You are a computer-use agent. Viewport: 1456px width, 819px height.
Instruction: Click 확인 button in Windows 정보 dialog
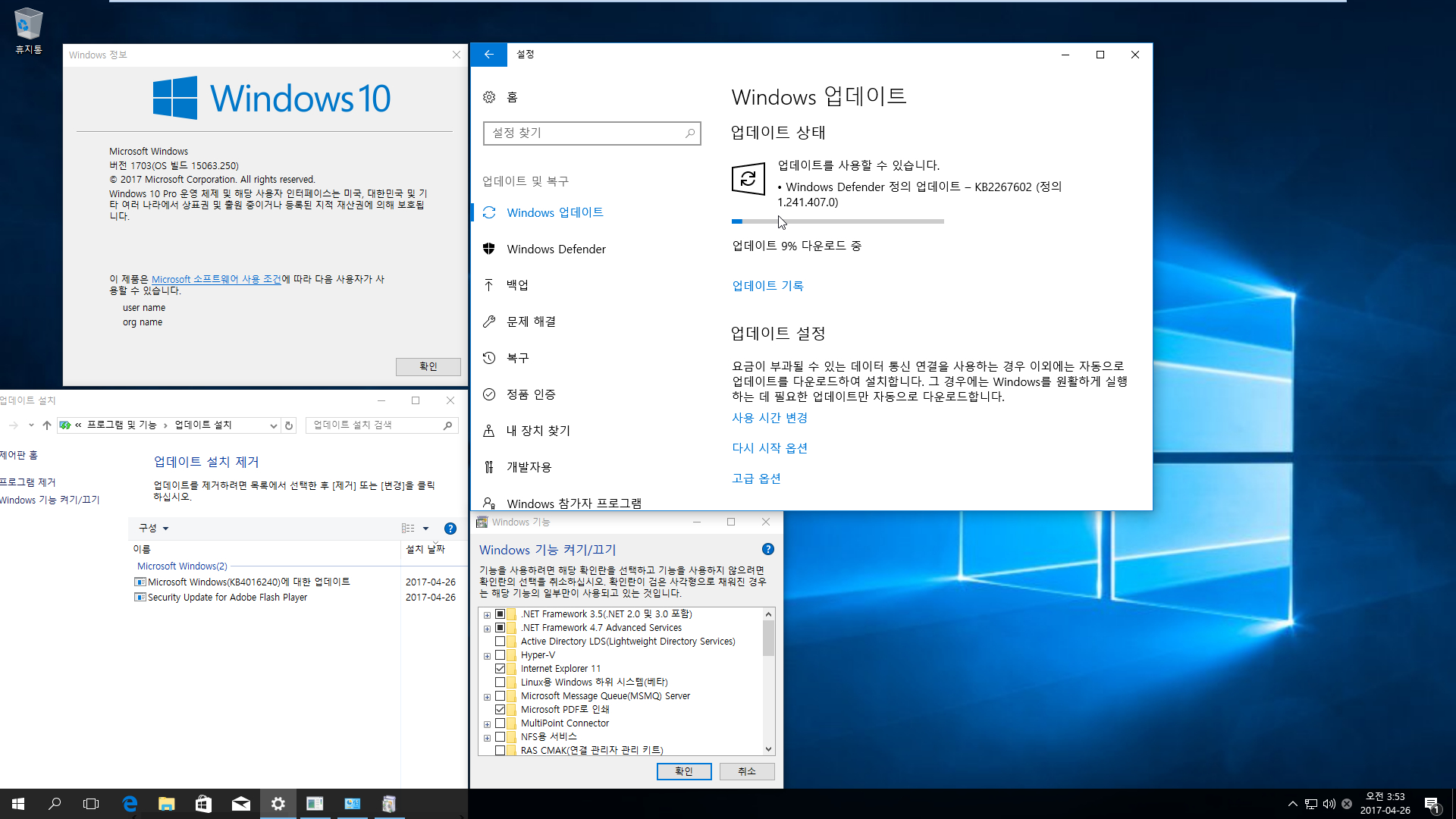(428, 366)
